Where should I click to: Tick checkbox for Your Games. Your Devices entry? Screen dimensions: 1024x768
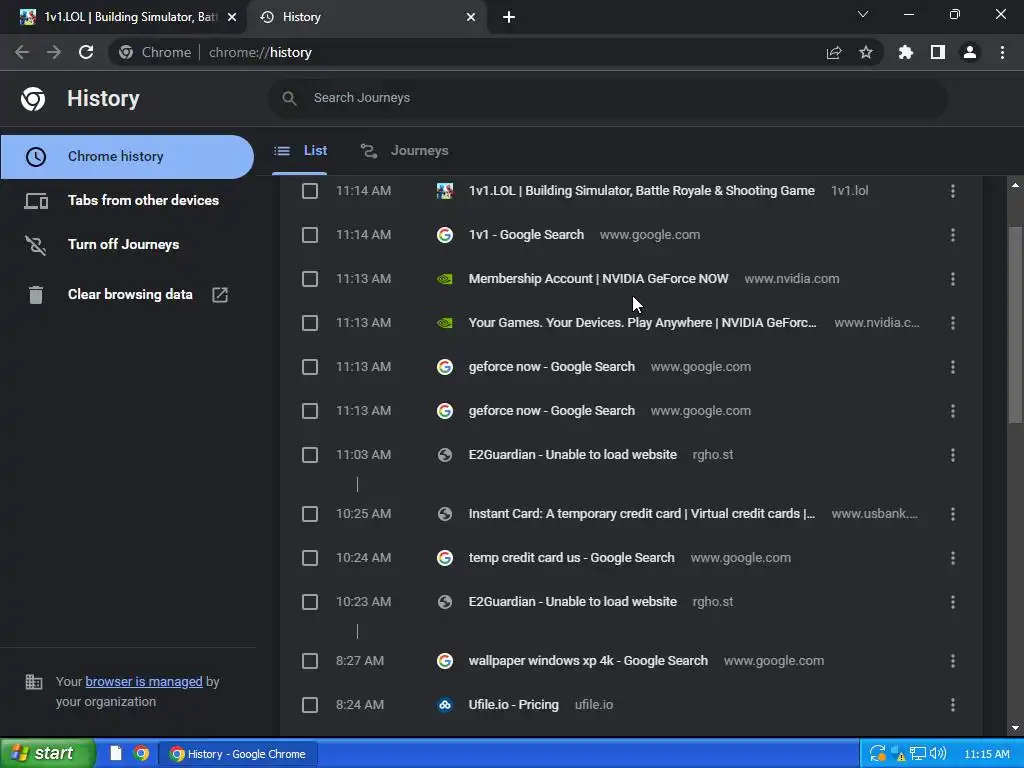tap(310, 323)
